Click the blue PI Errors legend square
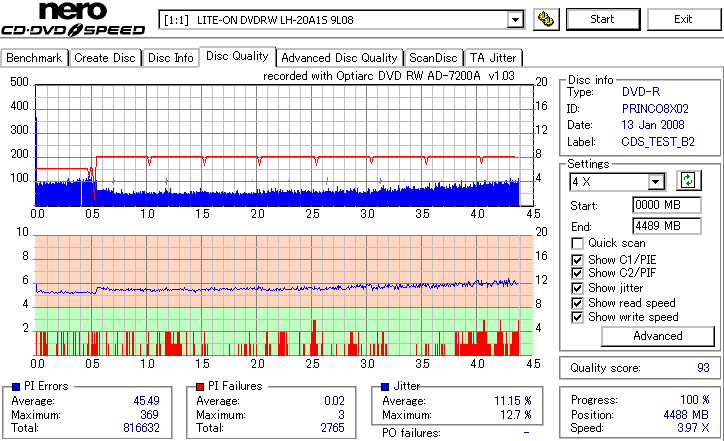724x441 pixels. pyautogui.click(x=16, y=387)
